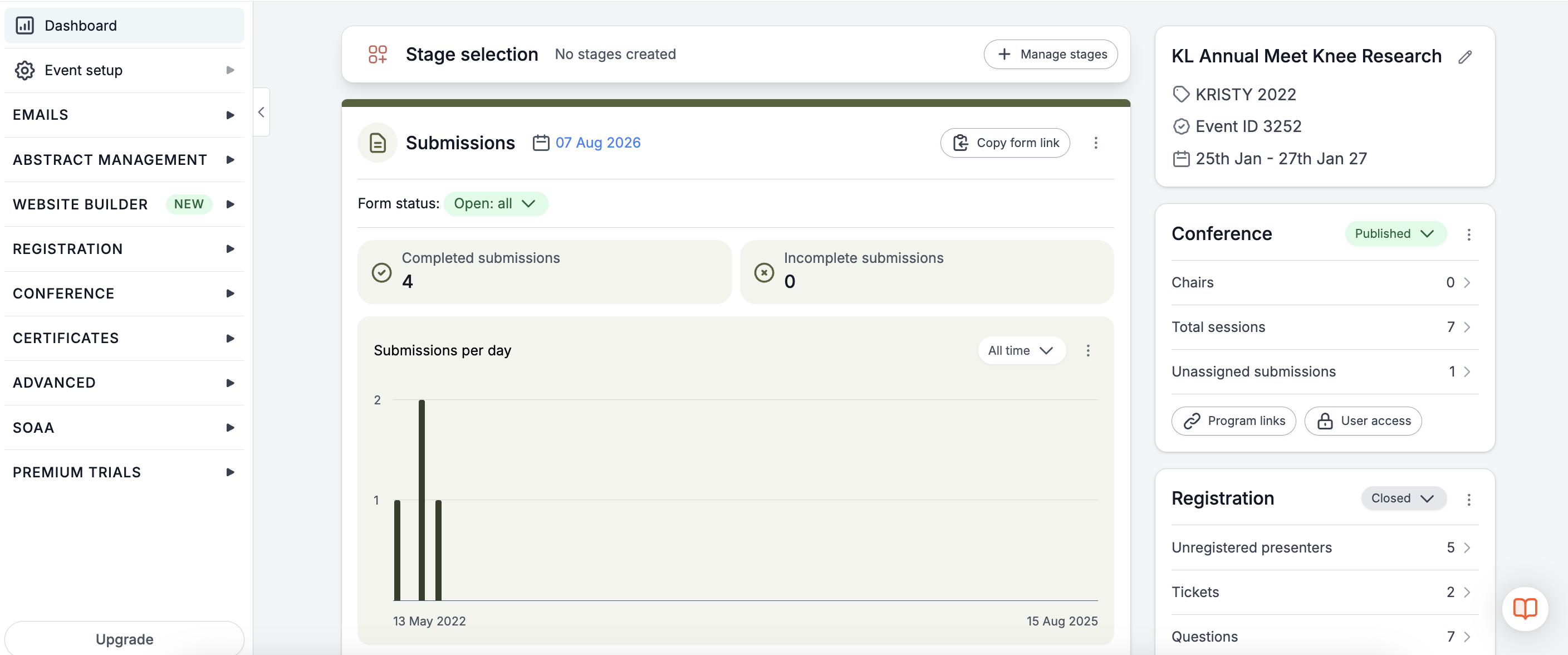Viewport: 1568px width, 655px height.
Task: Expand the ADVANCED section arrow
Action: point(230,382)
